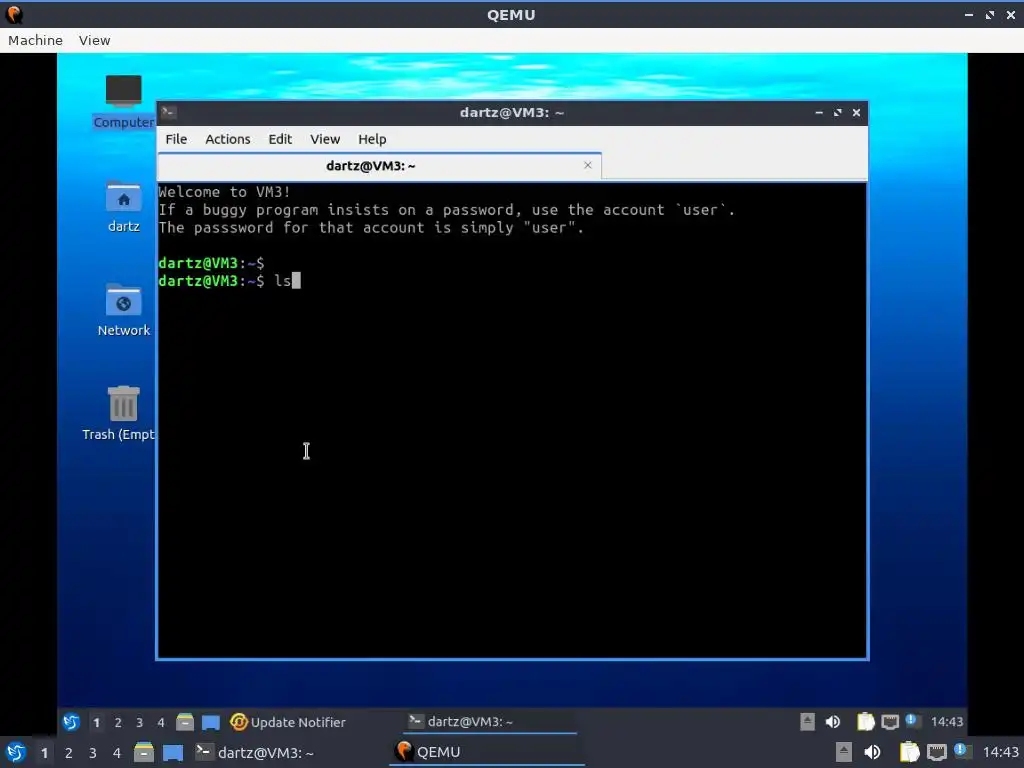This screenshot has height=768, width=1024.
Task: Click the guest panel clock 14:43
Action: [x=947, y=722]
